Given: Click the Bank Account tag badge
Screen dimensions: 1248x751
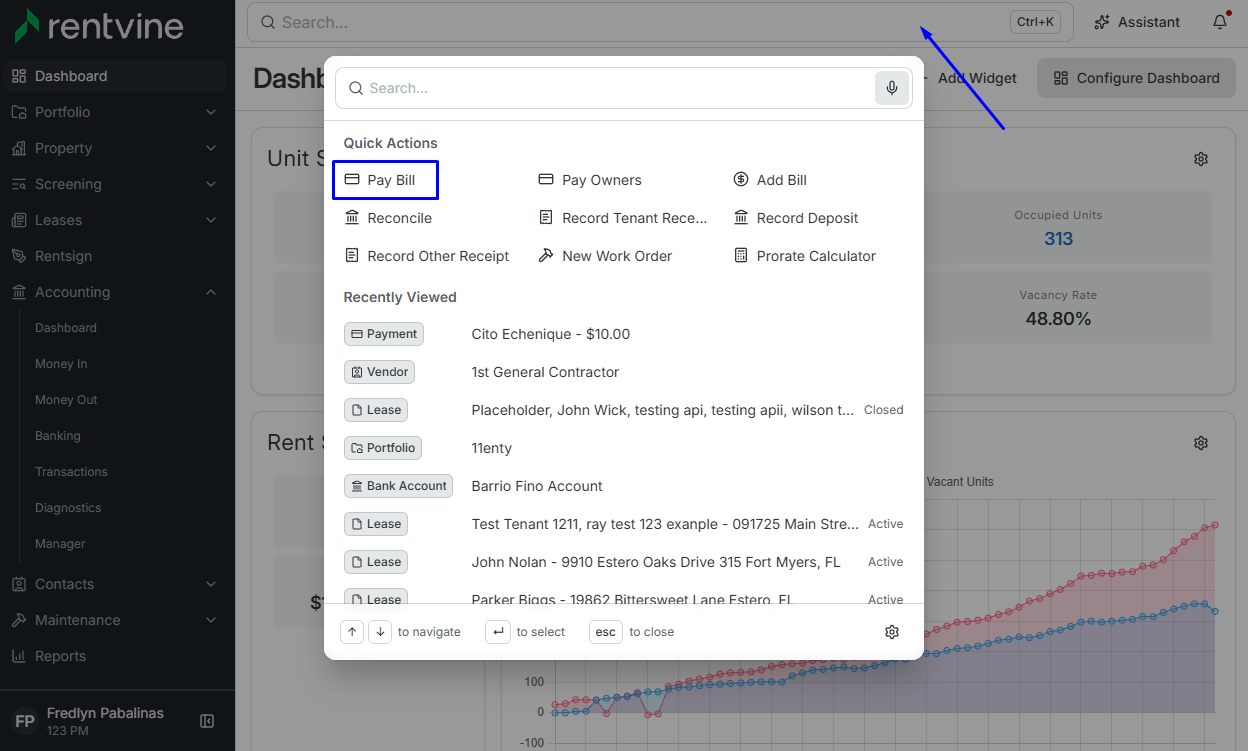Looking at the screenshot, I should tap(398, 486).
